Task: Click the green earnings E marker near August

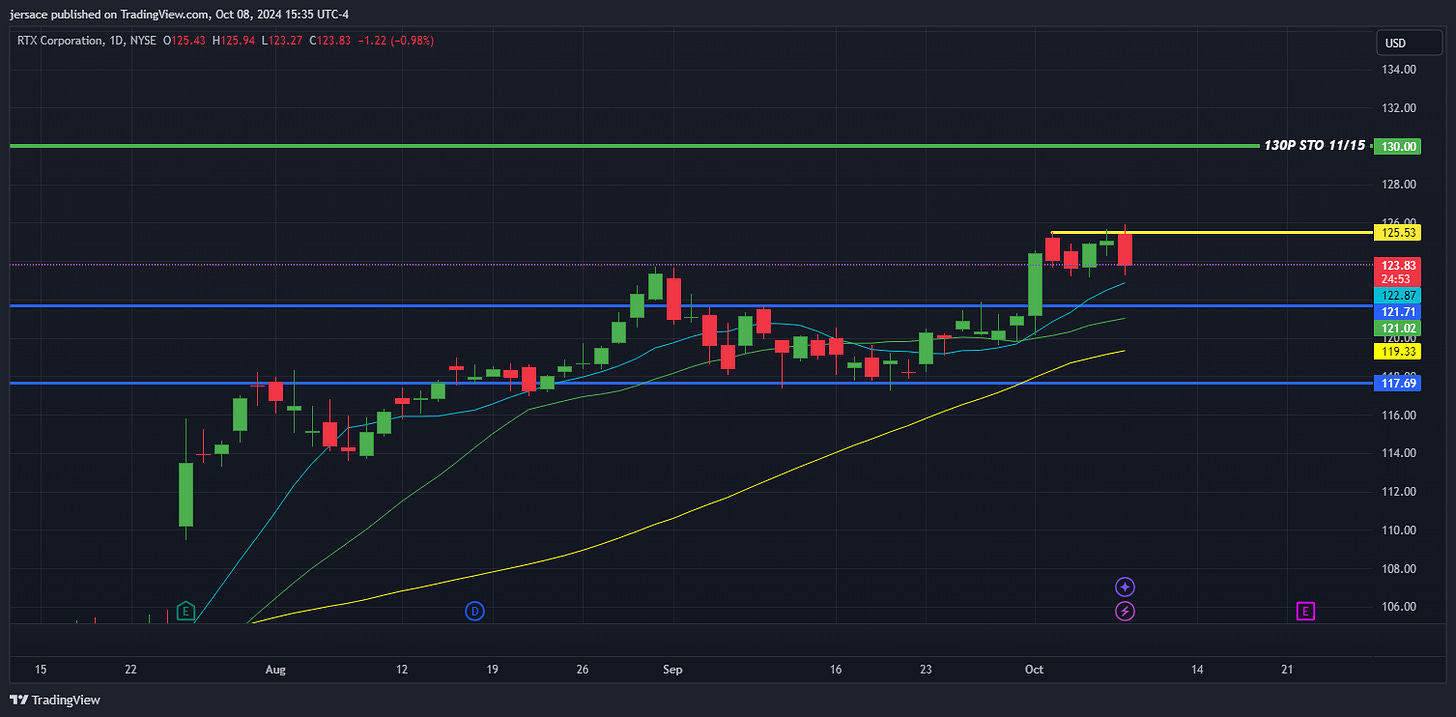Action: [185, 610]
